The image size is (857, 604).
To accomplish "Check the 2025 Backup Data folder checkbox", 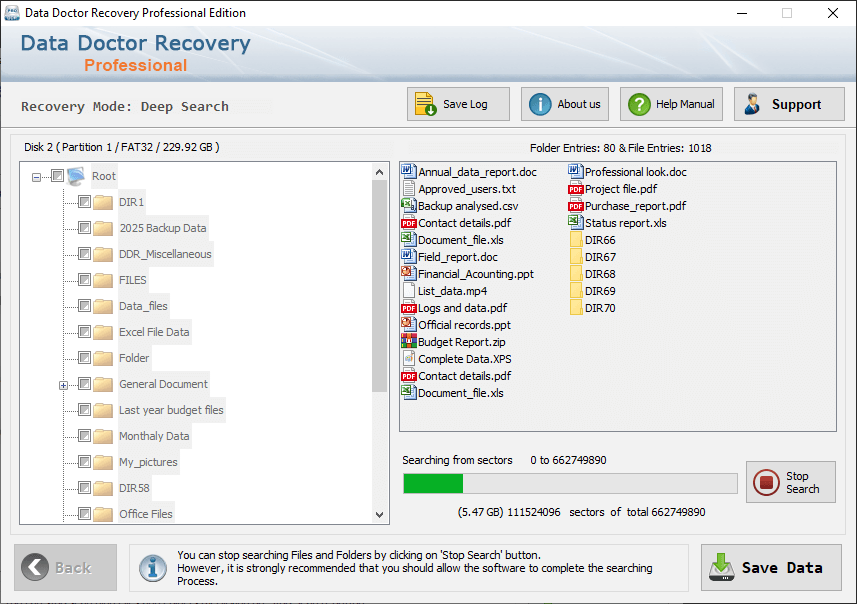I will (x=84, y=227).
